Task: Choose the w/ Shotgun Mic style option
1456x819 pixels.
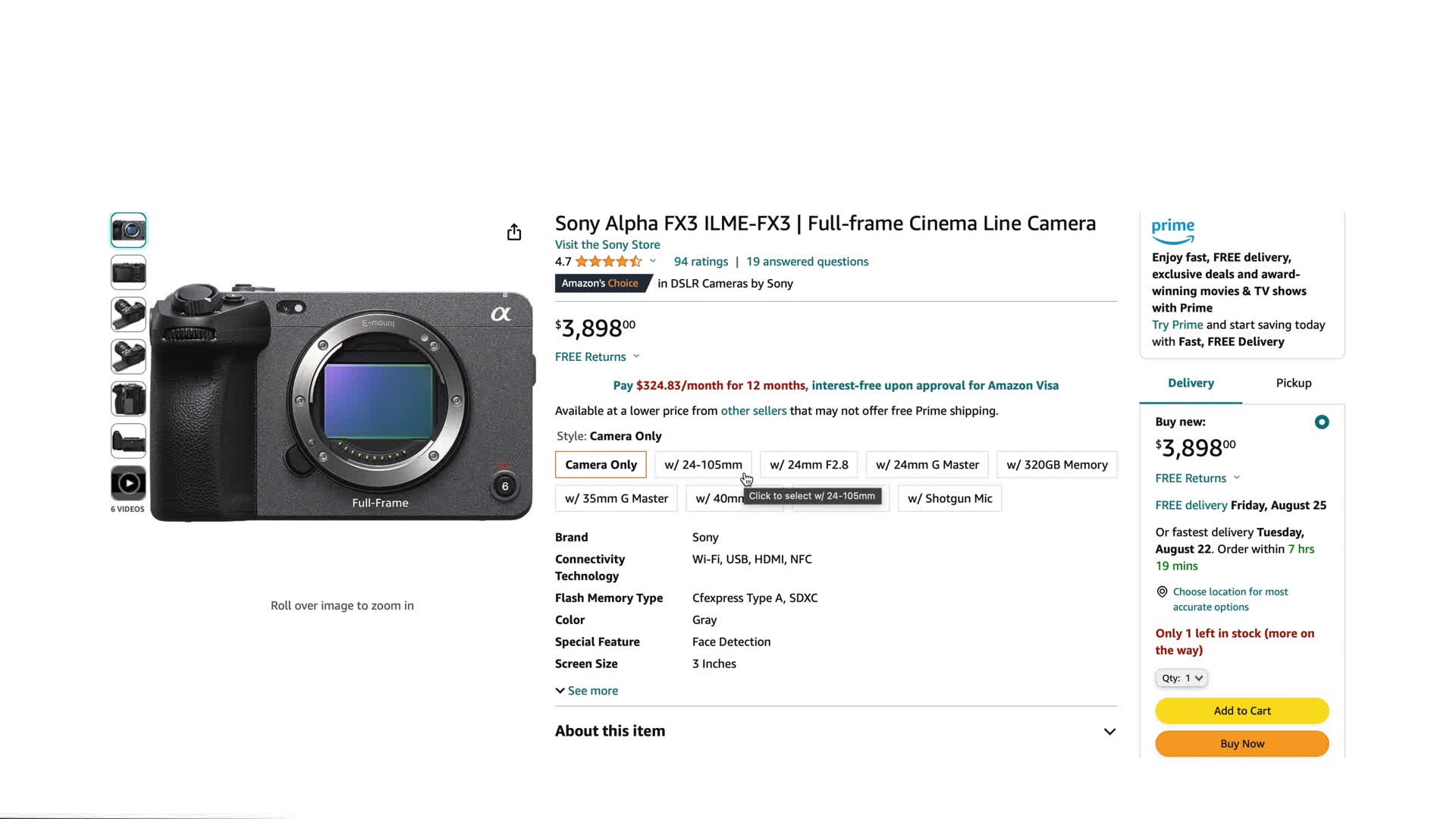Action: 949,499
